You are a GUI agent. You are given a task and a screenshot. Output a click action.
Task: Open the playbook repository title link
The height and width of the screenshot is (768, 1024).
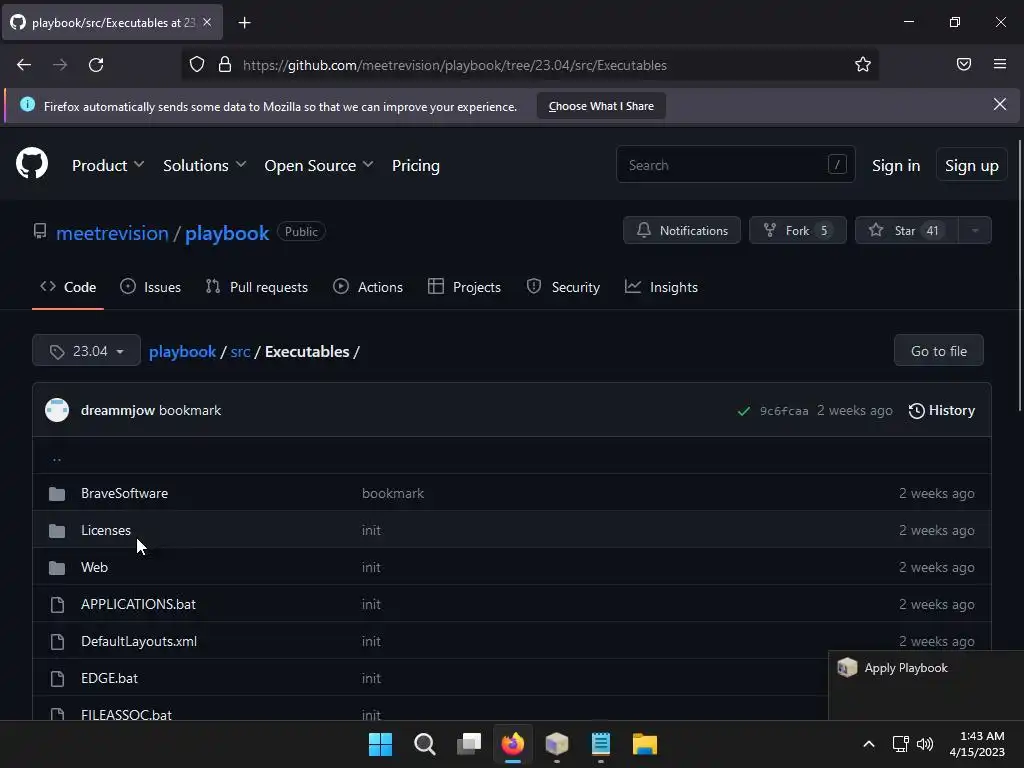pos(227,232)
